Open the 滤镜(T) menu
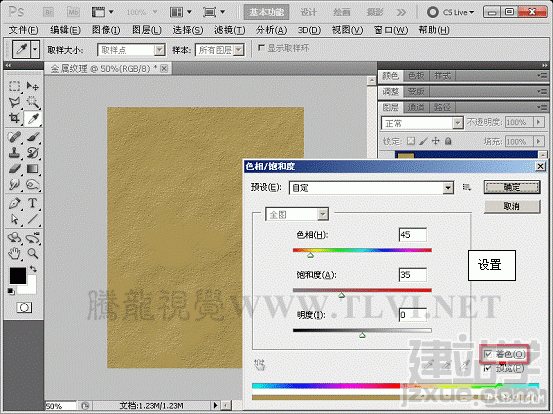 pos(230,30)
